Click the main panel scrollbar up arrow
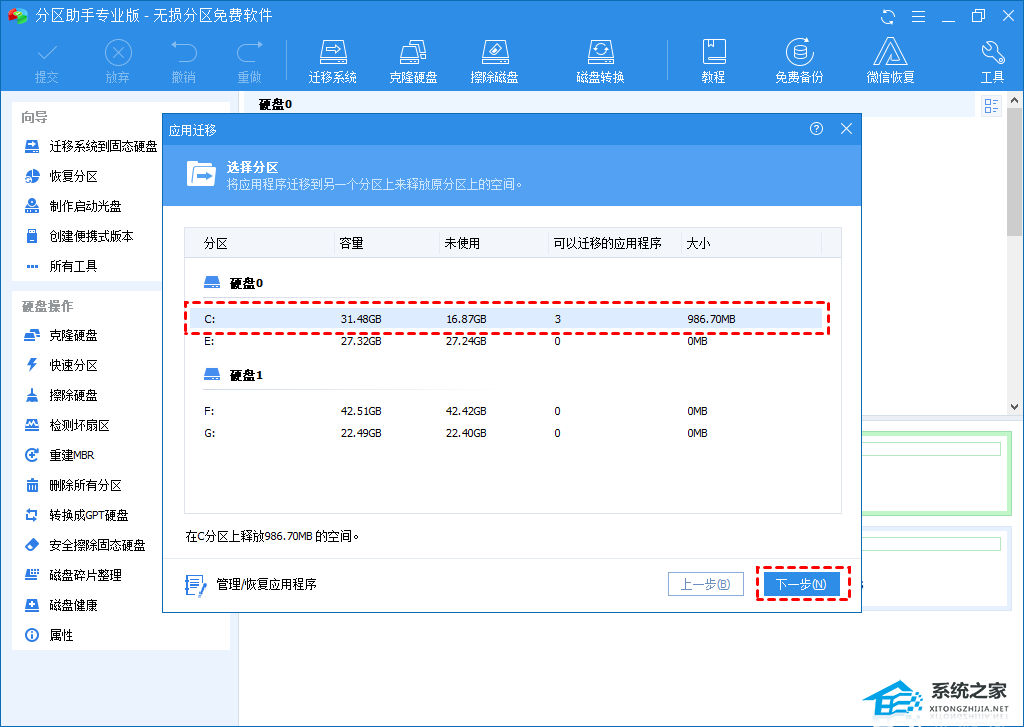Screen dimensions: 1024x727 pyautogui.click(x=1014, y=101)
